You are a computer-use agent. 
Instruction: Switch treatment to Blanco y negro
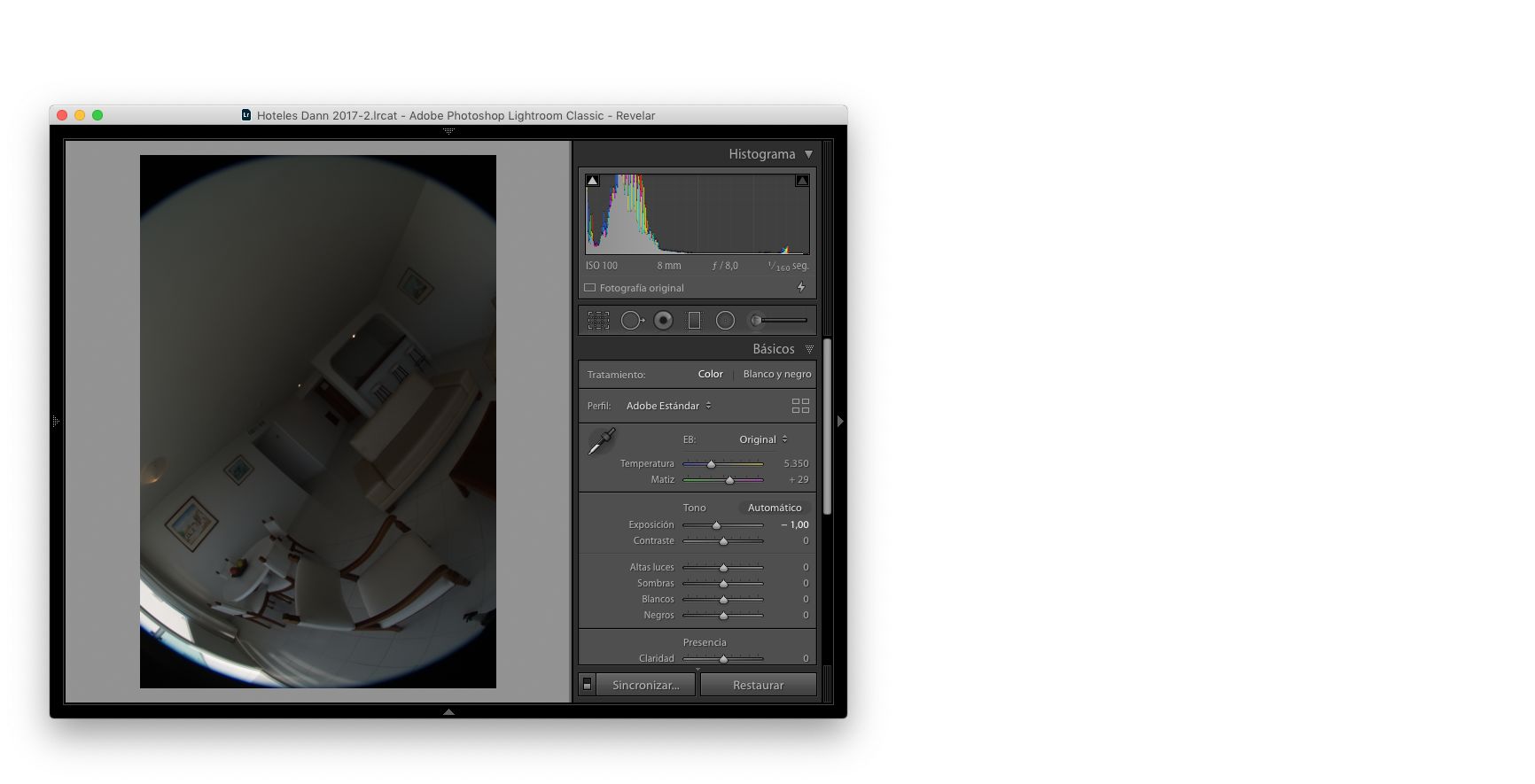tap(776, 374)
